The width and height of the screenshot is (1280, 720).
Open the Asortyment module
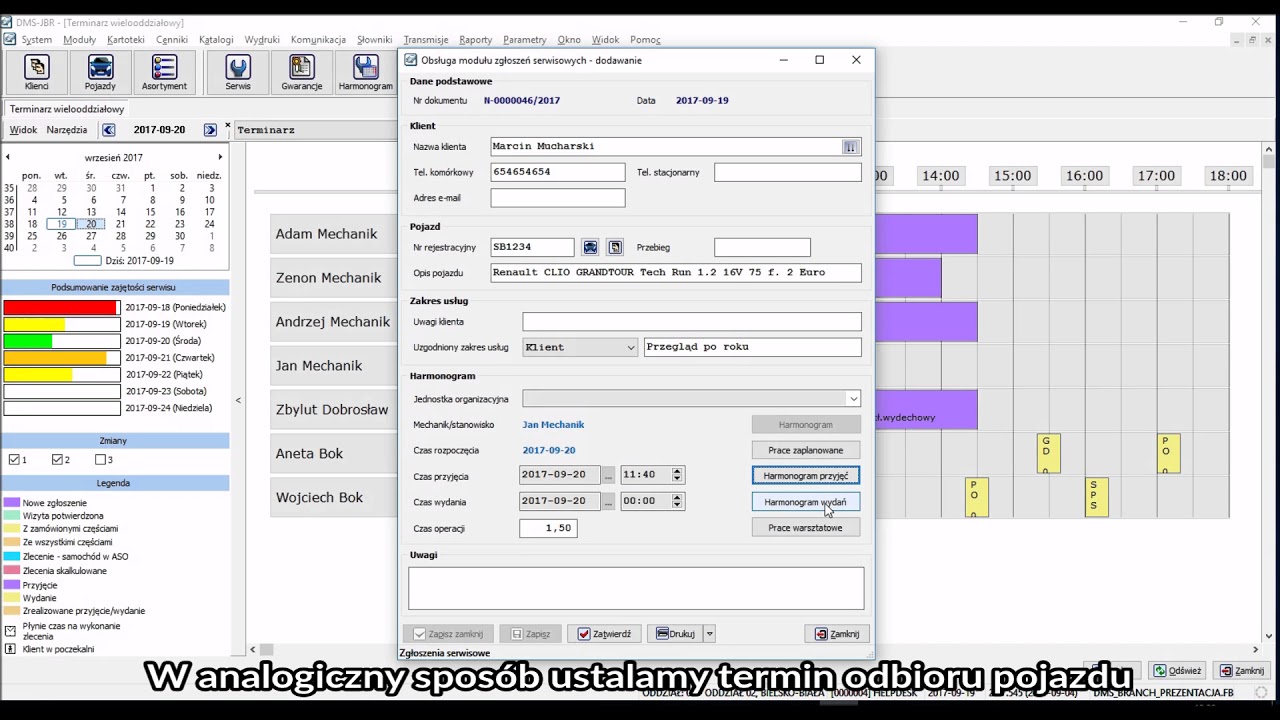coord(164,73)
